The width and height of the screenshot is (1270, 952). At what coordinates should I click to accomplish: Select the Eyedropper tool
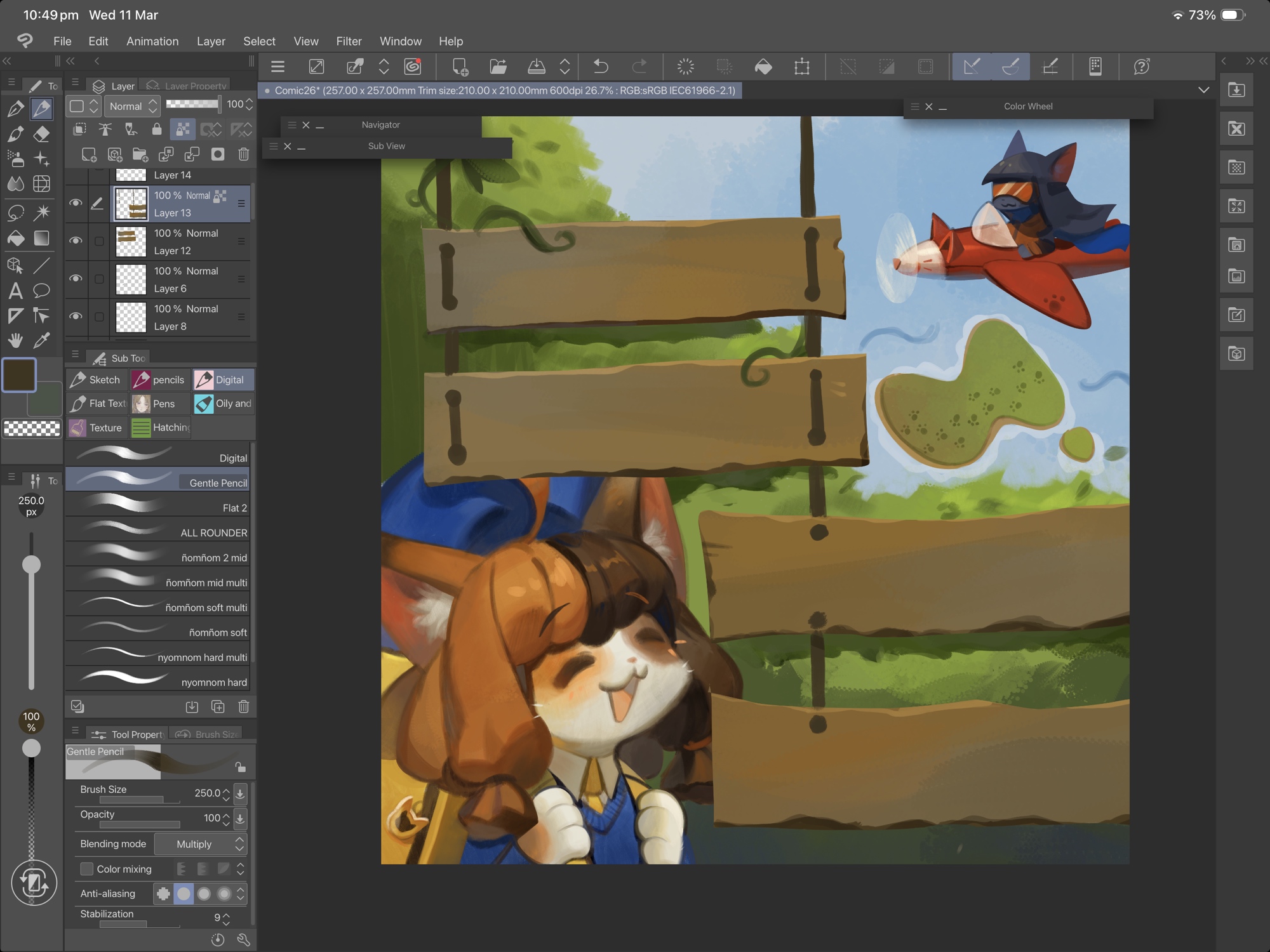[42, 341]
